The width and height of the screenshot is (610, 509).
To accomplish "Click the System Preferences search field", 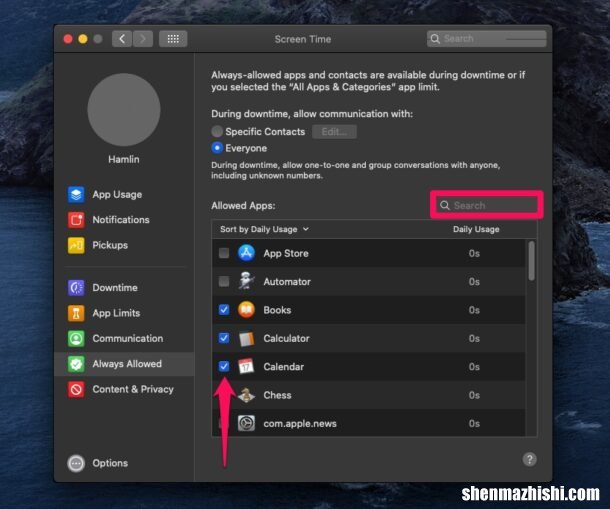I will click(487, 39).
